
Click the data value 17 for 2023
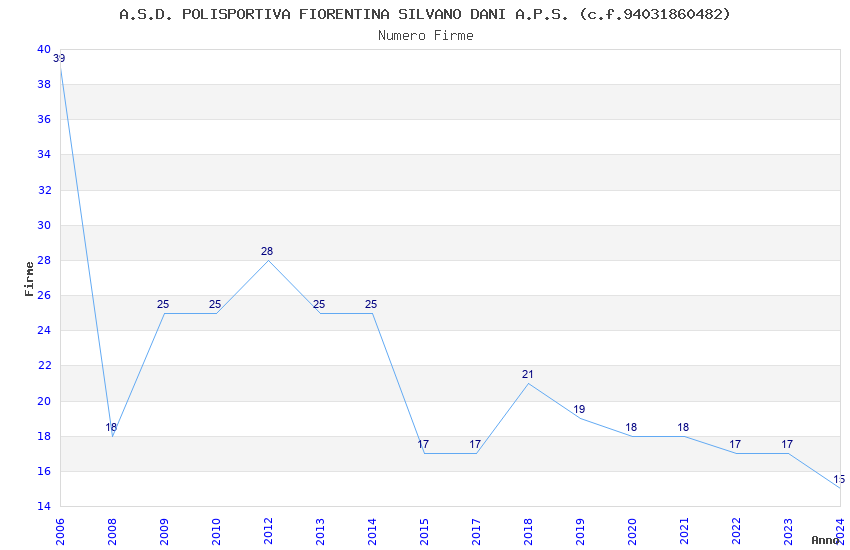click(788, 444)
